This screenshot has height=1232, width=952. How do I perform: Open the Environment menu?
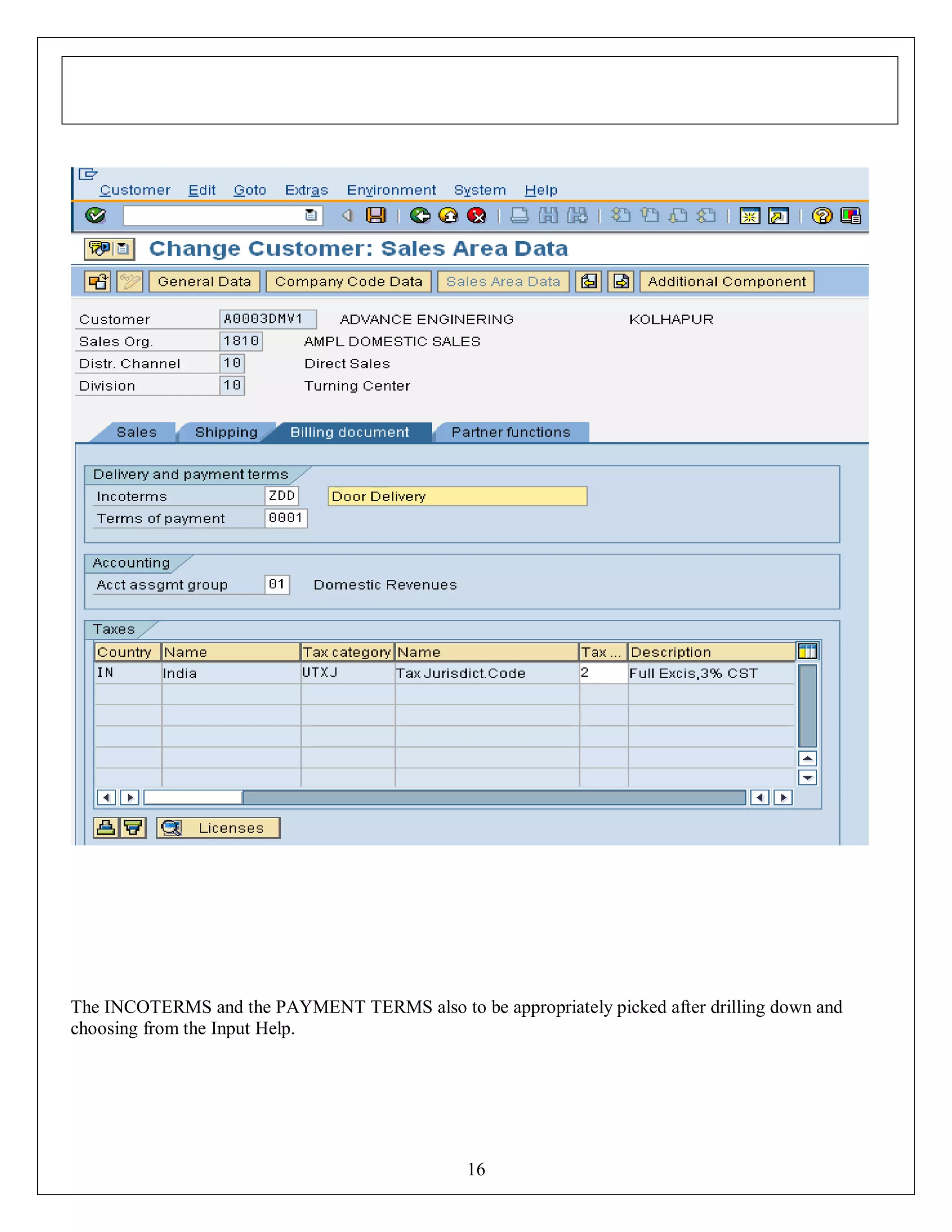point(391,190)
